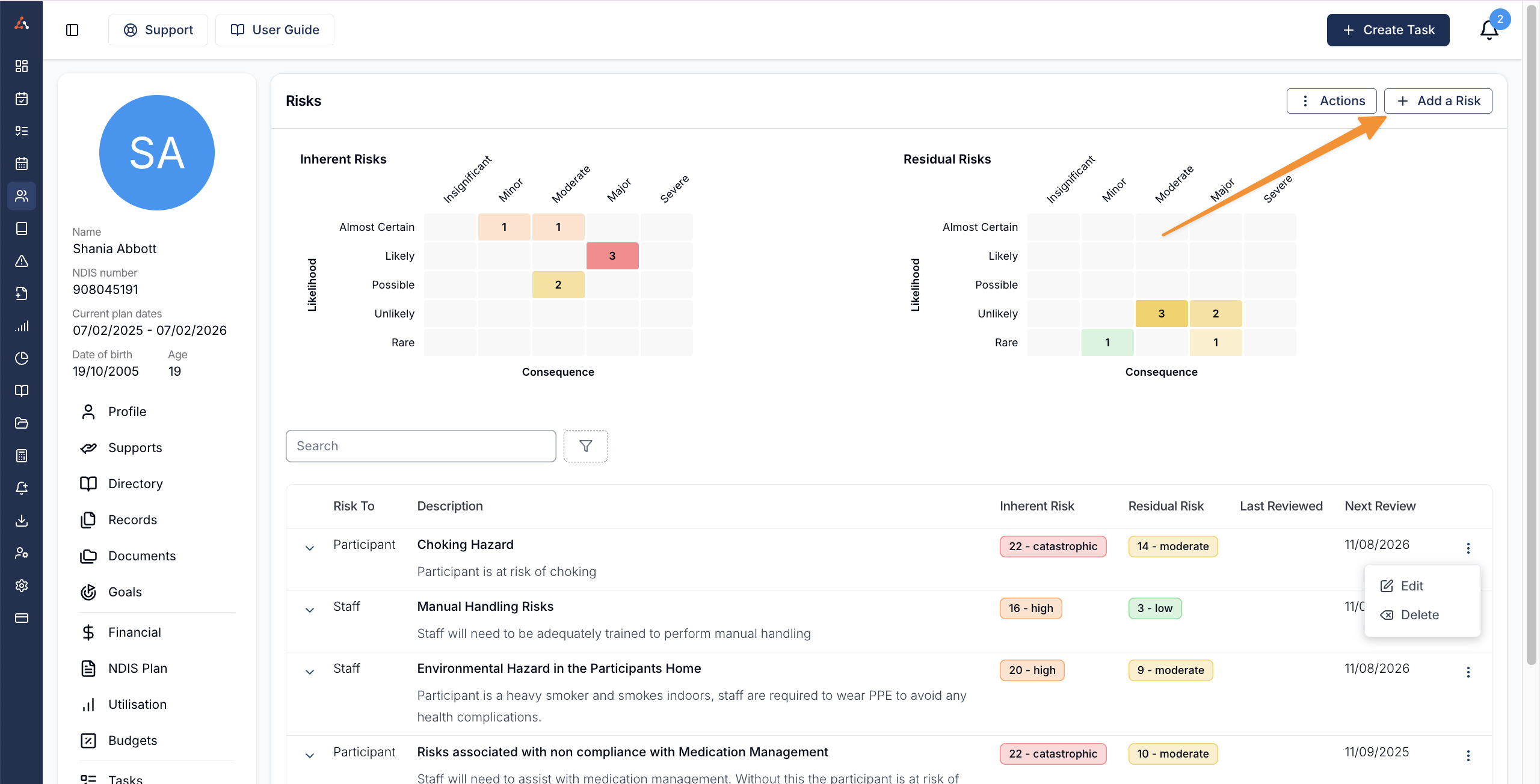Screen dimensions: 1540x784
Task: Open the Goals section in participant menu
Action: coord(125,592)
